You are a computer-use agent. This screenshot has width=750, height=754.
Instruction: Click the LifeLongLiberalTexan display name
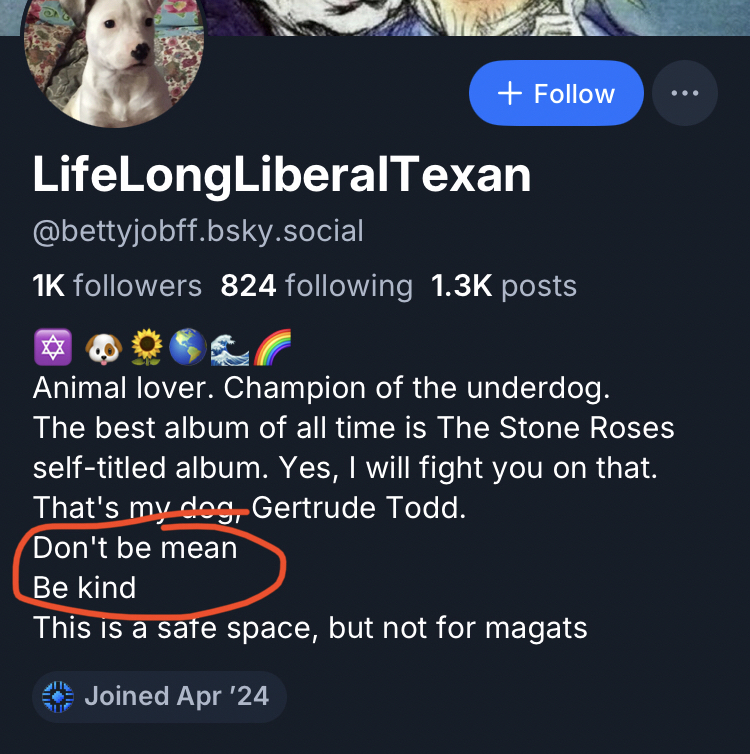[281, 175]
